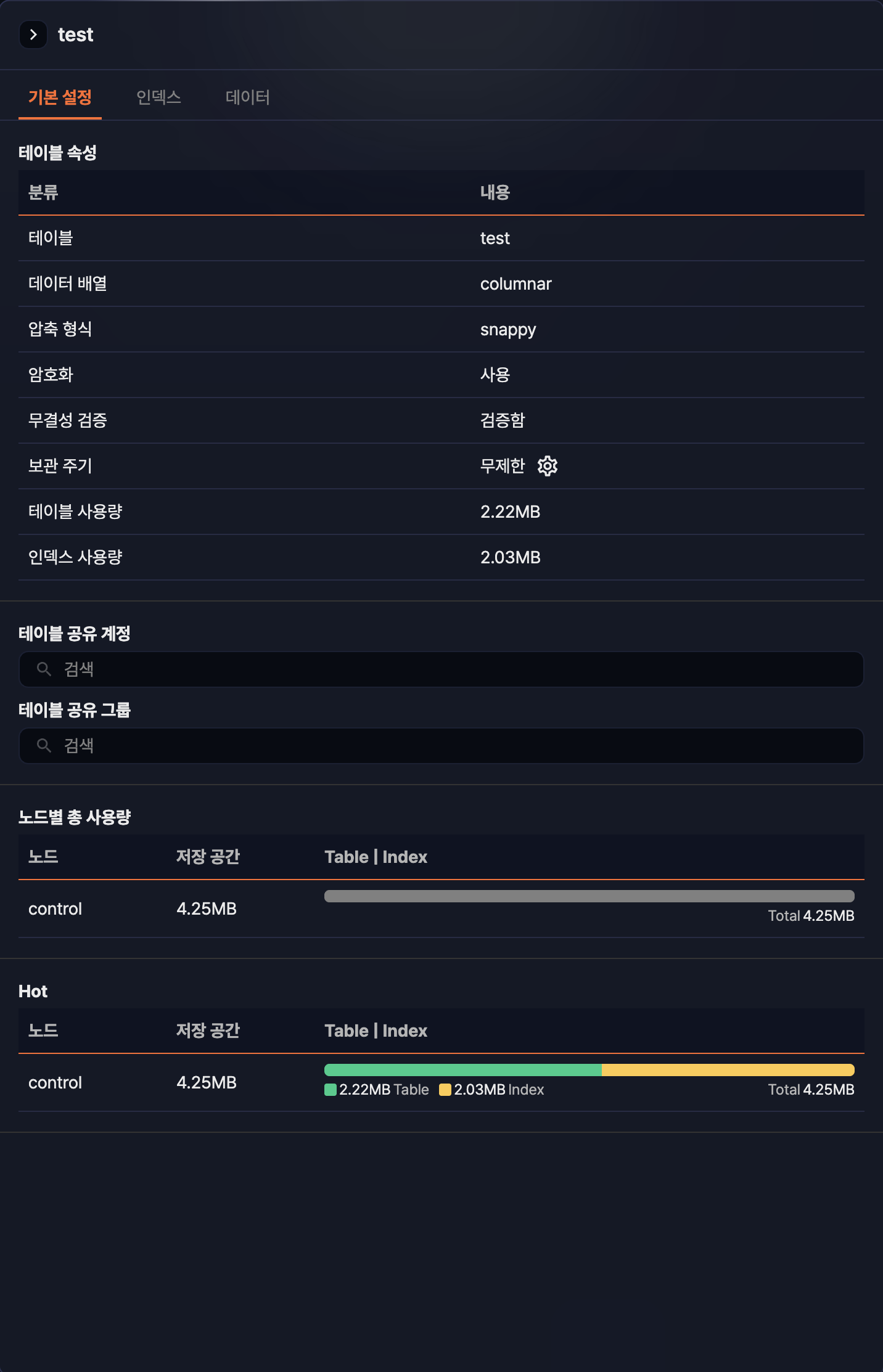The image size is (883, 1372).
Task: Switch to the 인덱스 tab
Action: pyautogui.click(x=158, y=97)
